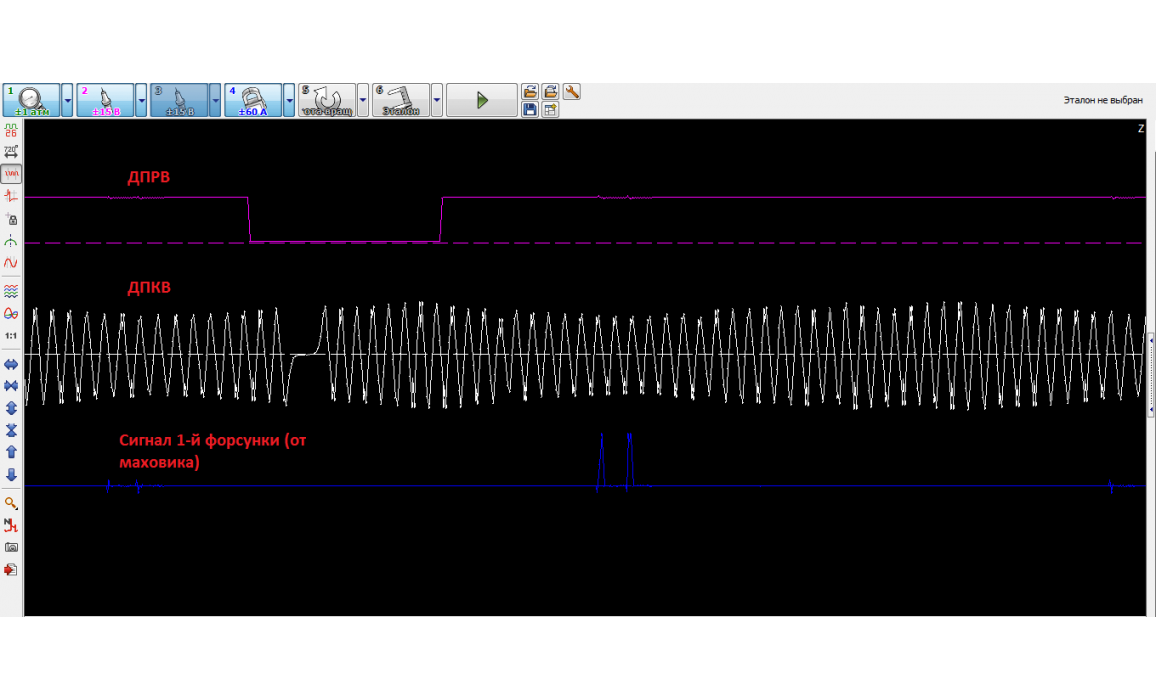Toggle the lock icon in left sidebar
Image resolution: width=1156 pixels, height=700 pixels.
pos(11,218)
